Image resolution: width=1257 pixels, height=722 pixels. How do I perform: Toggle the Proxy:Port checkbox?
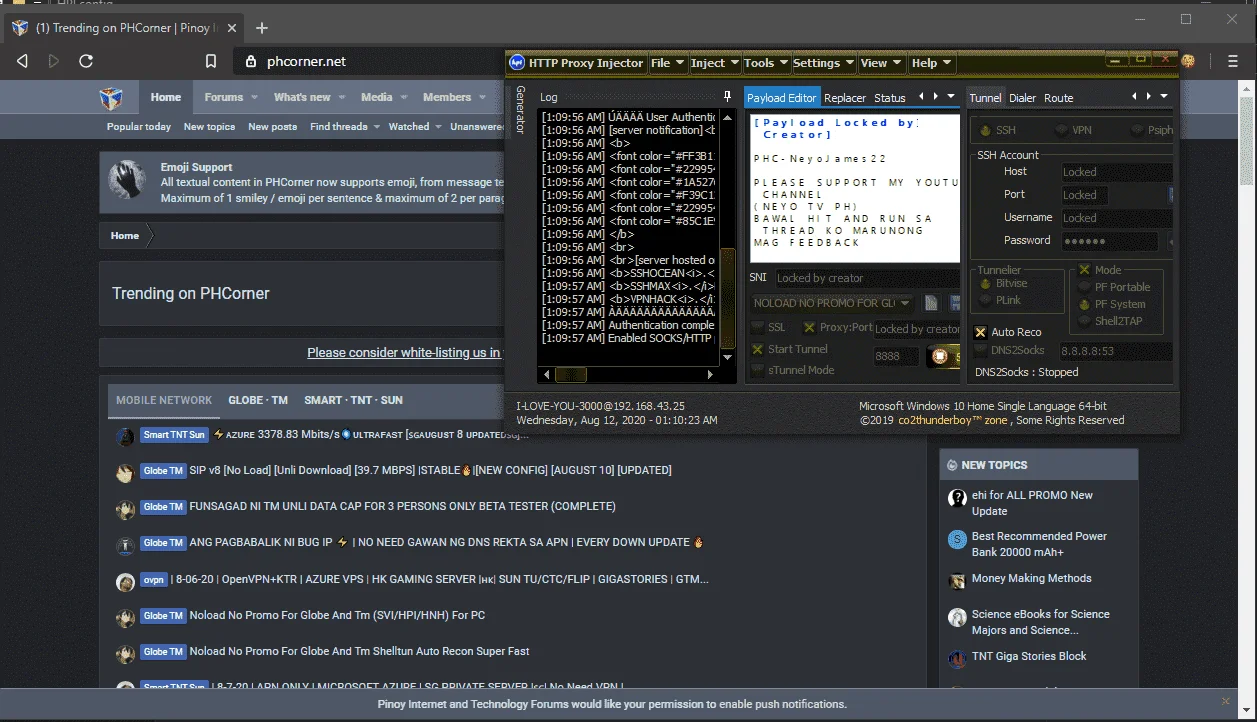(x=810, y=328)
